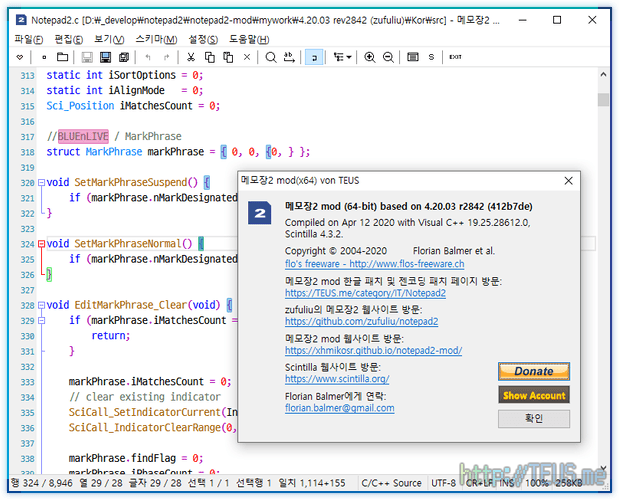This screenshot has width=619, height=500.
Task: Click the UTF-8 encoding in status bar
Action: [x=443, y=483]
